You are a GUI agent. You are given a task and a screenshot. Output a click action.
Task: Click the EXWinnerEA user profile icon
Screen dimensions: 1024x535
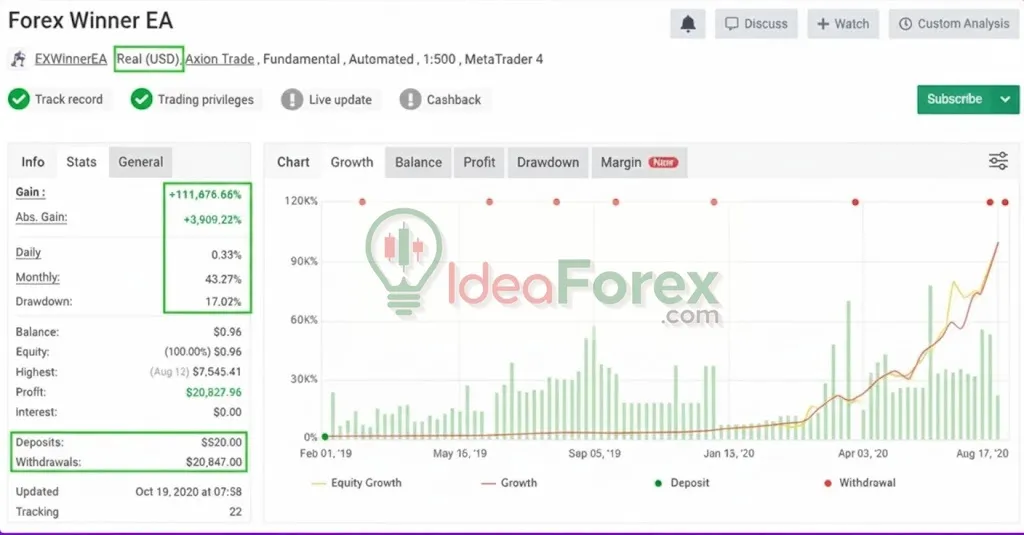pyautogui.click(x=18, y=59)
